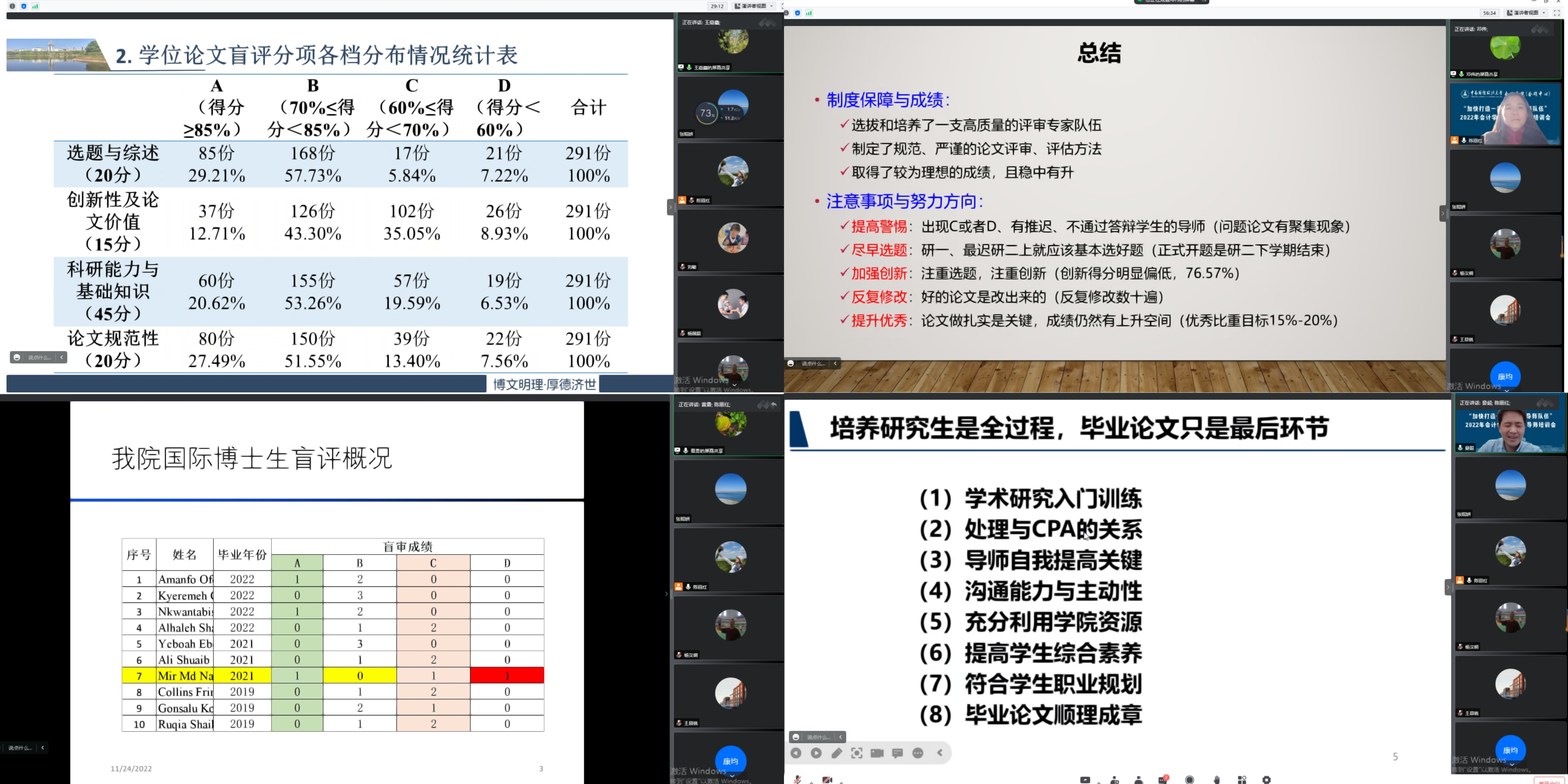The height and width of the screenshot is (784, 1568).
Task: Toggle the disabled camera at bottom bar
Action: [x=826, y=780]
